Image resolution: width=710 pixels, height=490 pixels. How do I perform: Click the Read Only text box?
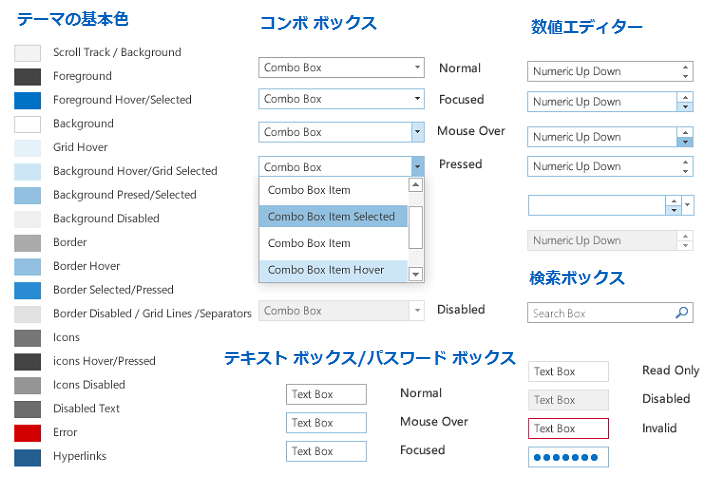tap(568, 372)
